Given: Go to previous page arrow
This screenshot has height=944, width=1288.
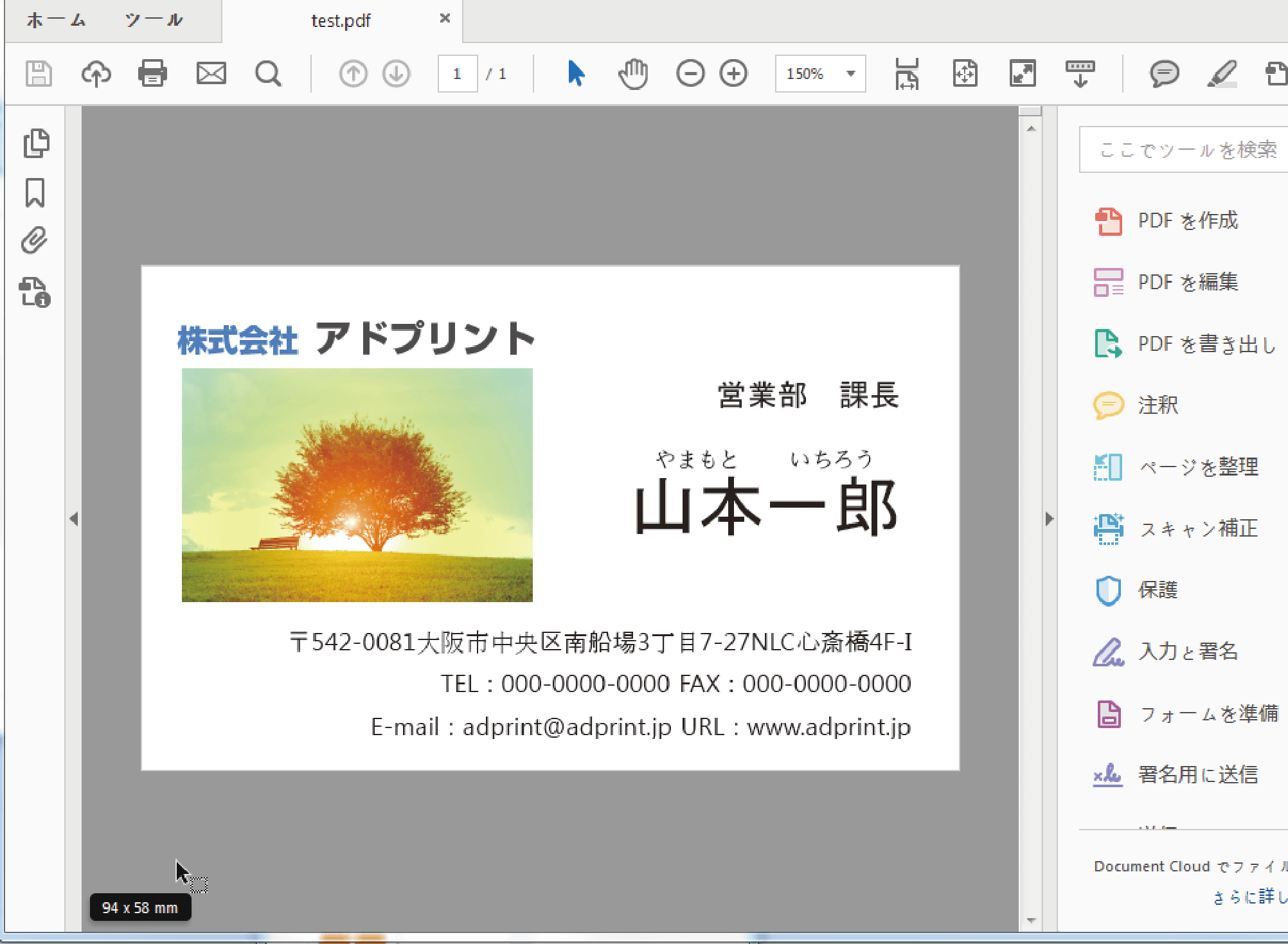Looking at the screenshot, I should (353, 73).
